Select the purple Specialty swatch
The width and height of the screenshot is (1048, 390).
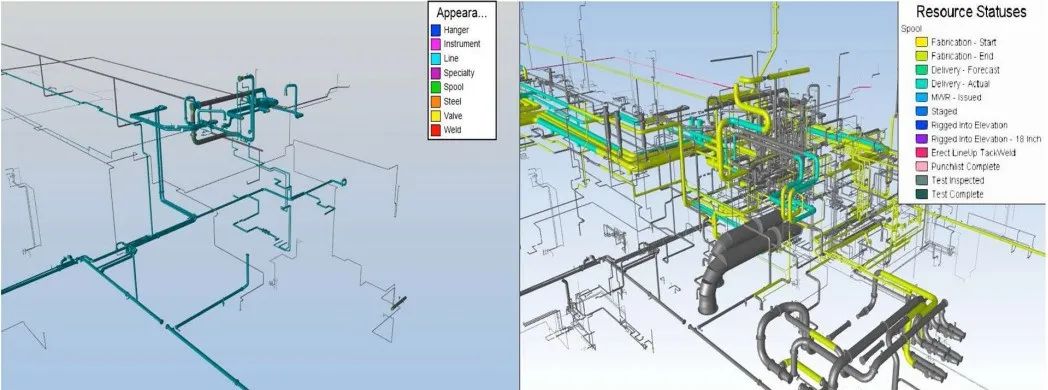(x=436, y=73)
